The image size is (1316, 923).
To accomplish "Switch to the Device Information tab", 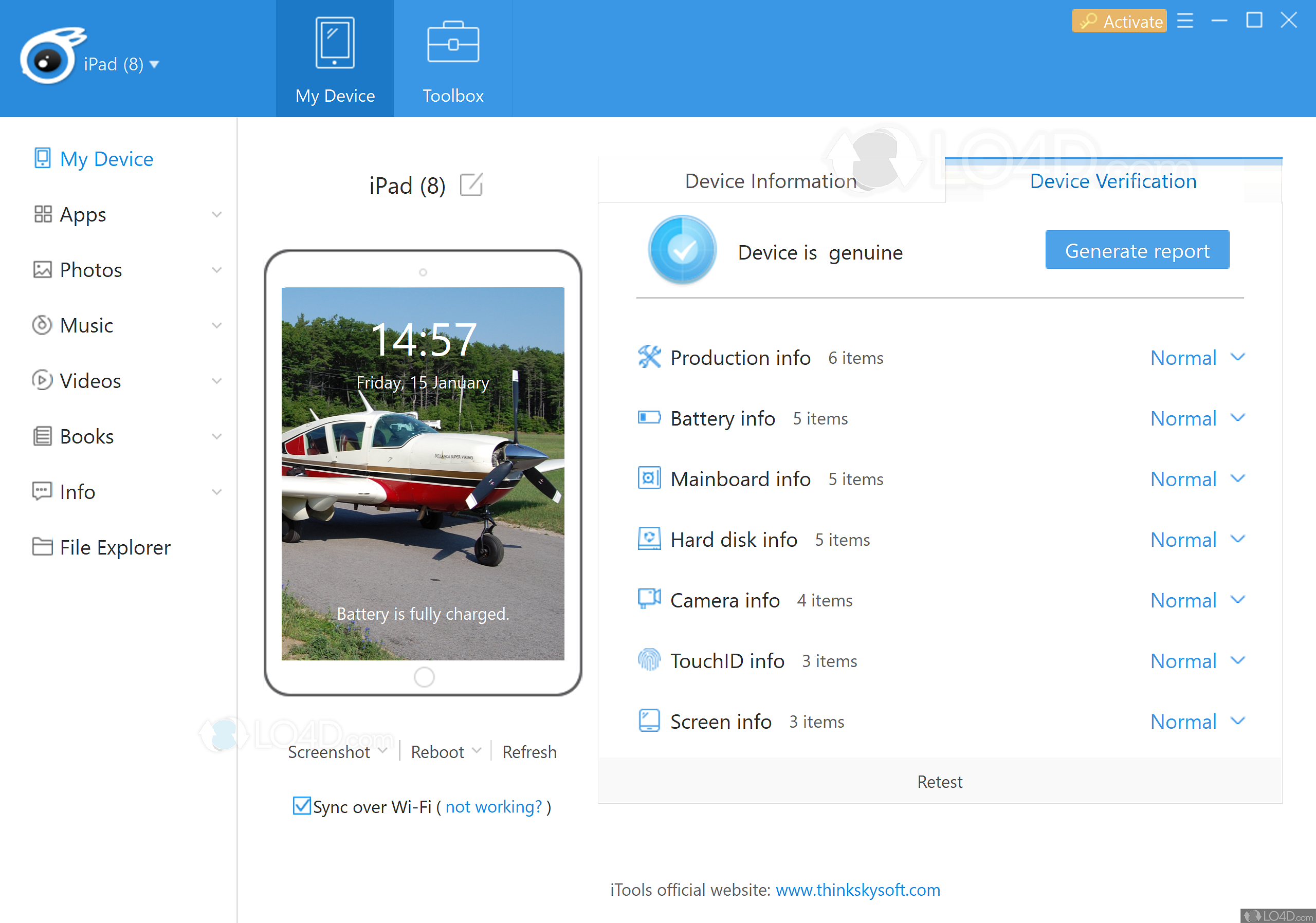I will (x=771, y=181).
